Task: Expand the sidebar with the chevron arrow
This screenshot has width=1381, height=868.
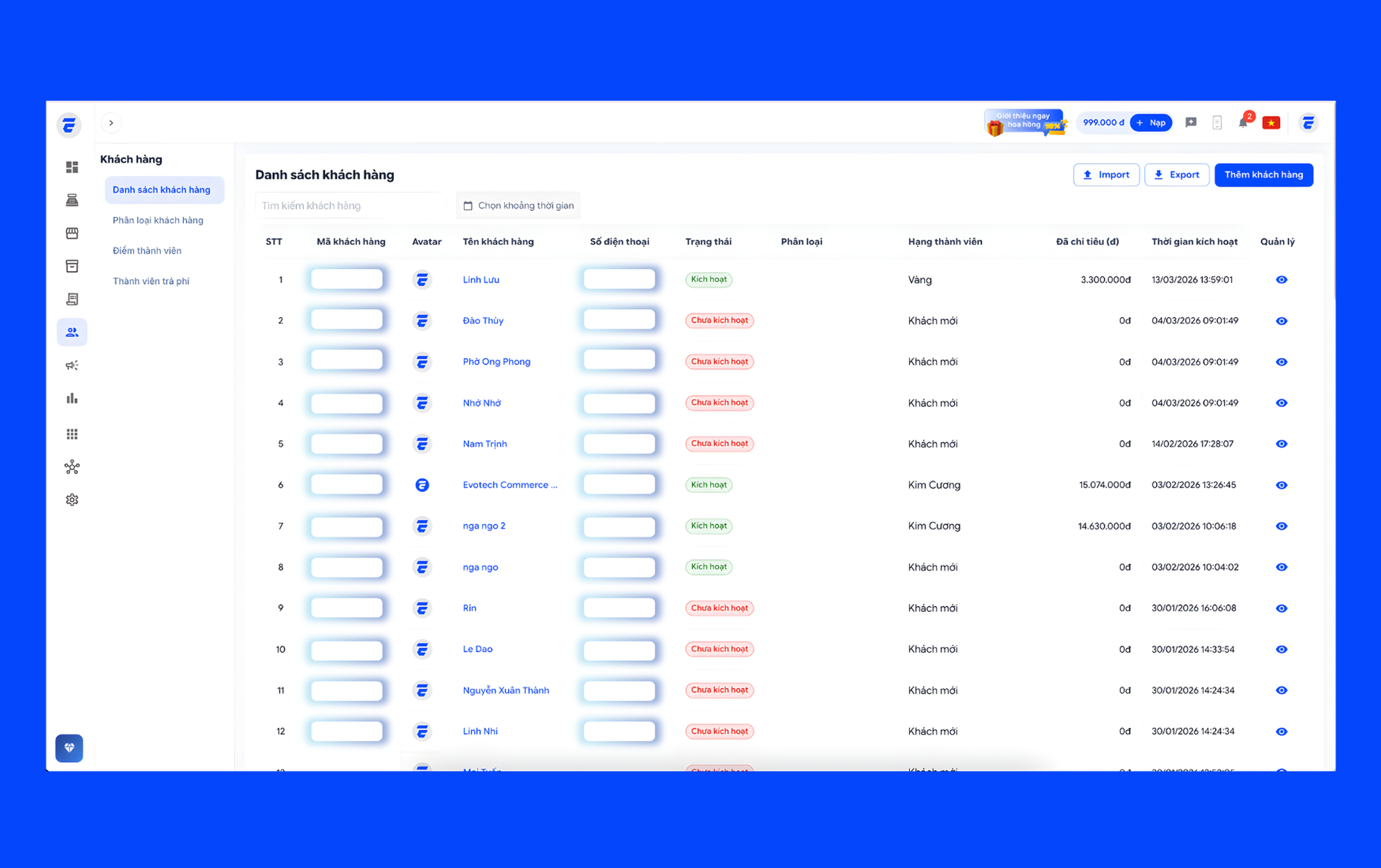Action: [x=111, y=123]
